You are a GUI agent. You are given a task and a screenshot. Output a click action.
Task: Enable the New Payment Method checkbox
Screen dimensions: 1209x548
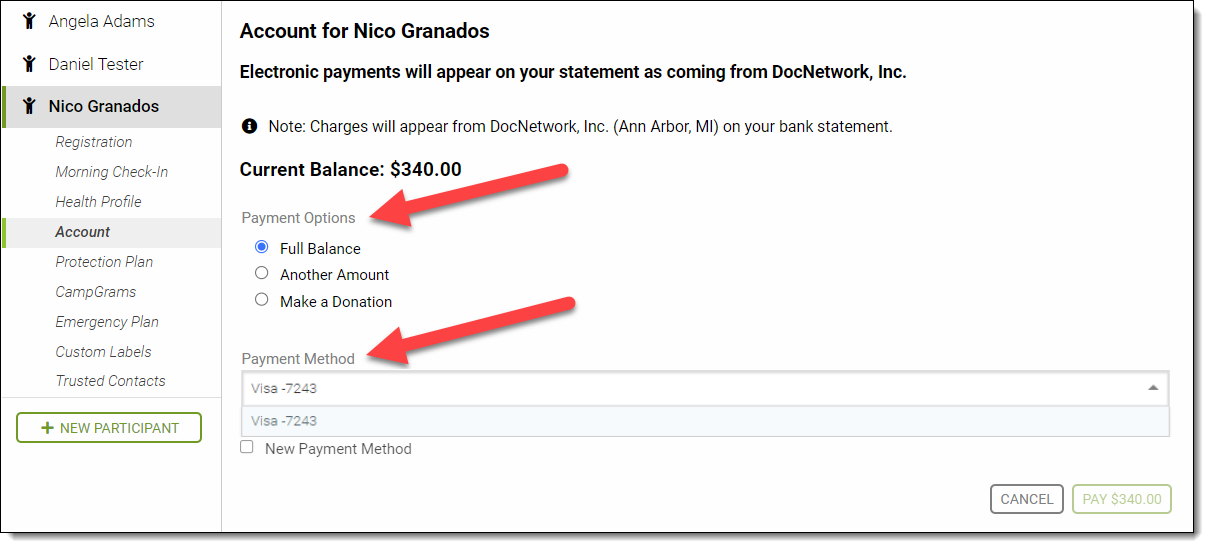[247, 448]
